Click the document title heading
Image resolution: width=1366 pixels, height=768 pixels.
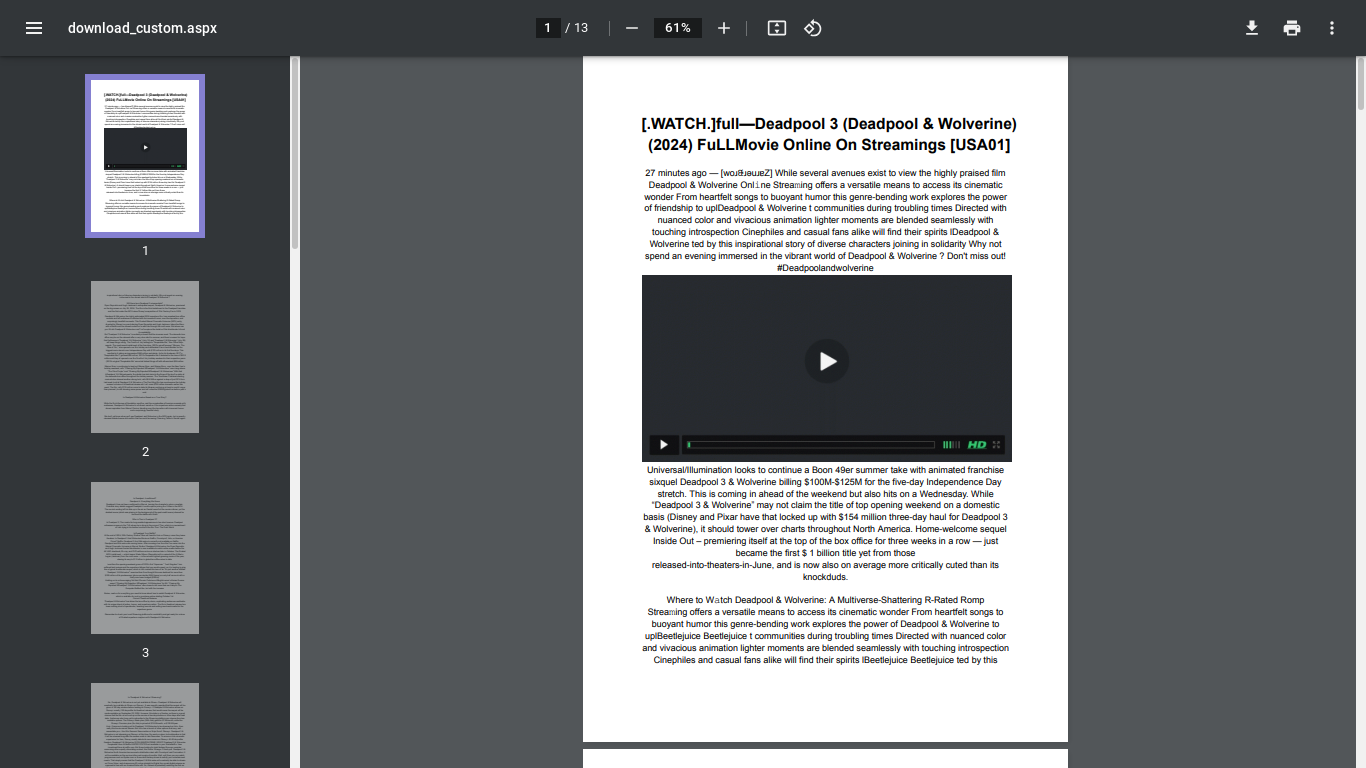[829, 134]
